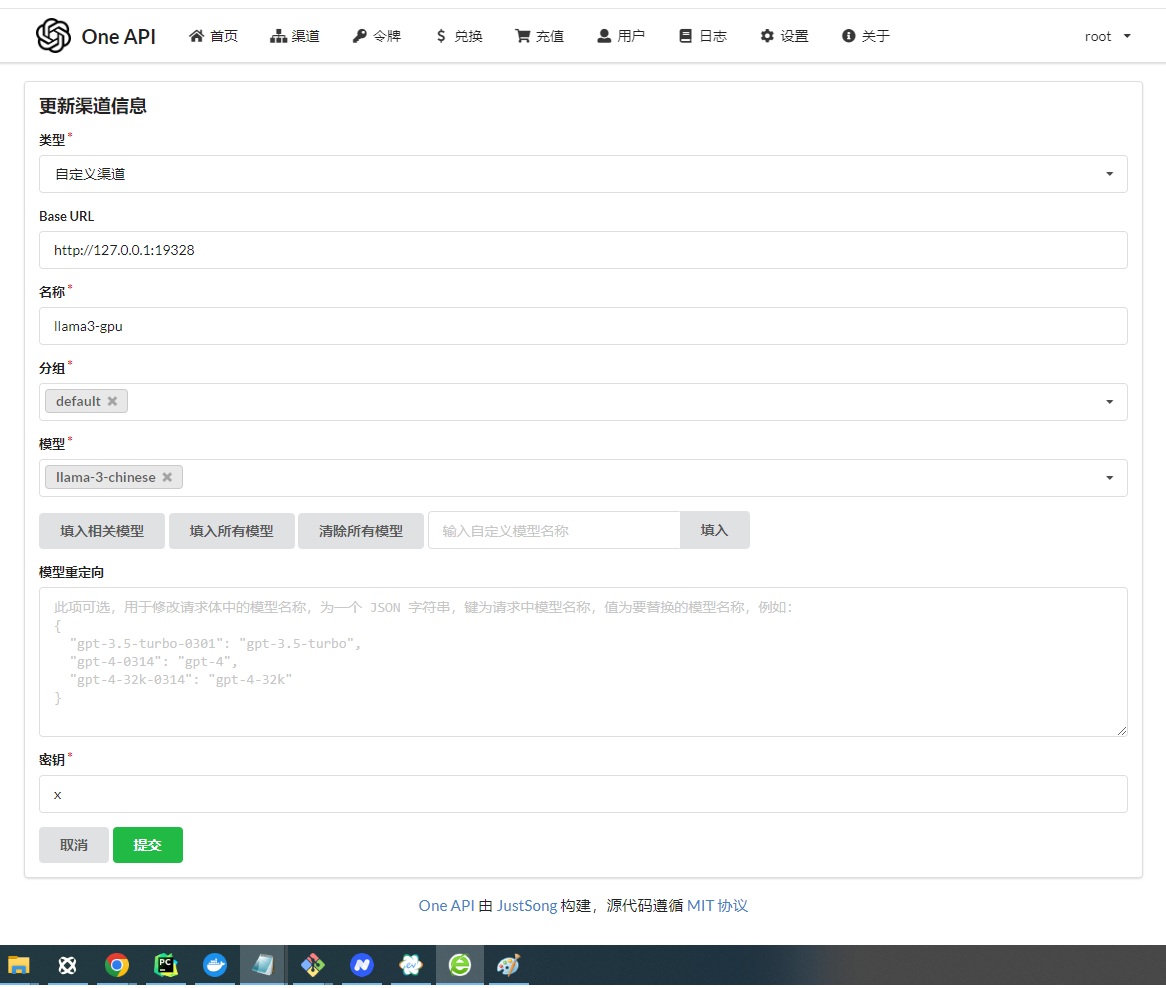
Task: Go to the 渠道 channels page
Action: tap(295, 36)
